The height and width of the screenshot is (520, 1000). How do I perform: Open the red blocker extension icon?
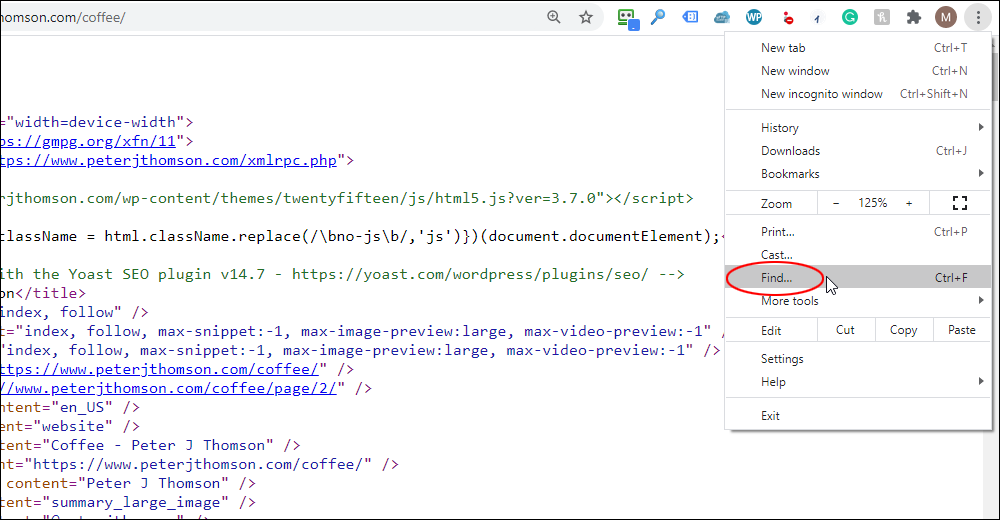pyautogui.click(x=788, y=18)
